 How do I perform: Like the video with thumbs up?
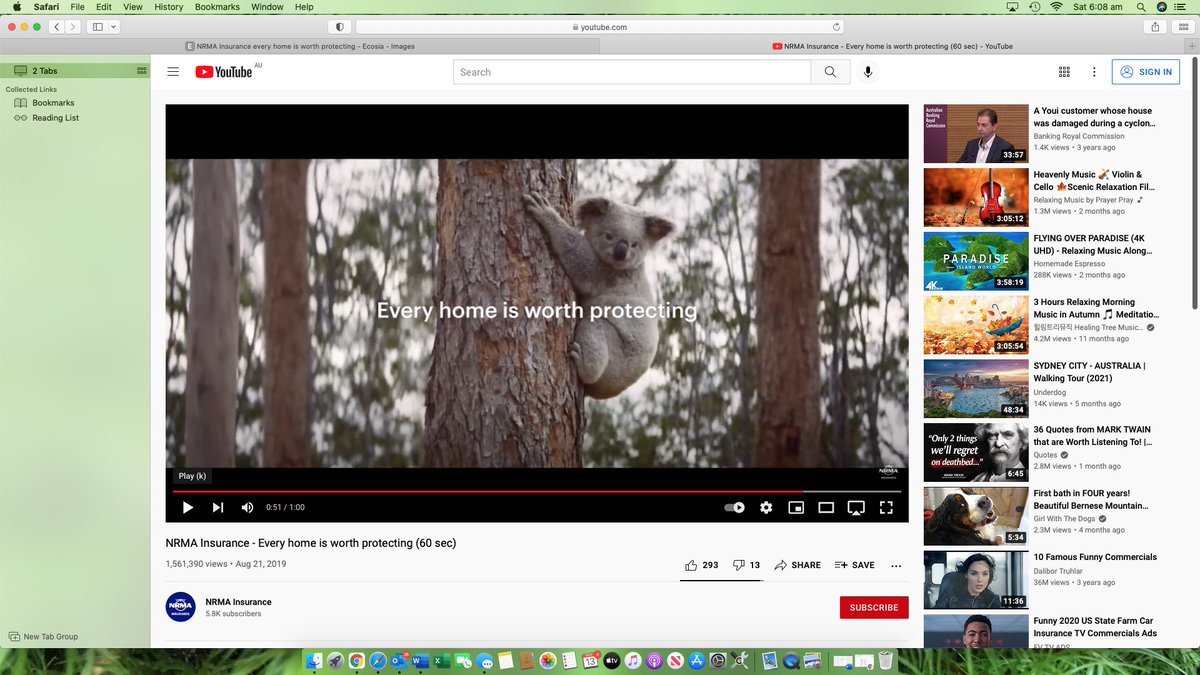pyautogui.click(x=701, y=565)
